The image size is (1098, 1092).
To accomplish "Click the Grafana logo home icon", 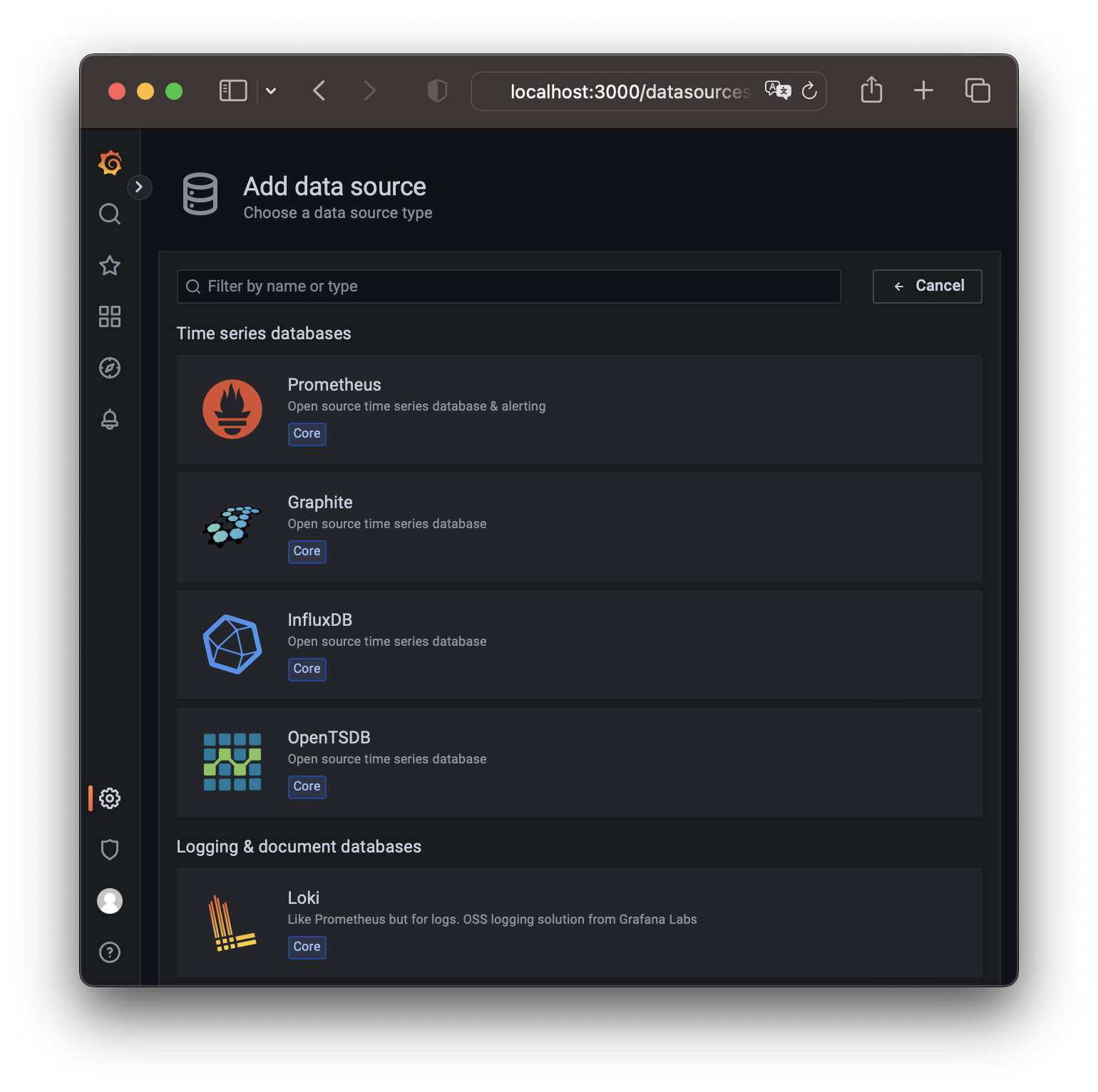I will (x=110, y=163).
